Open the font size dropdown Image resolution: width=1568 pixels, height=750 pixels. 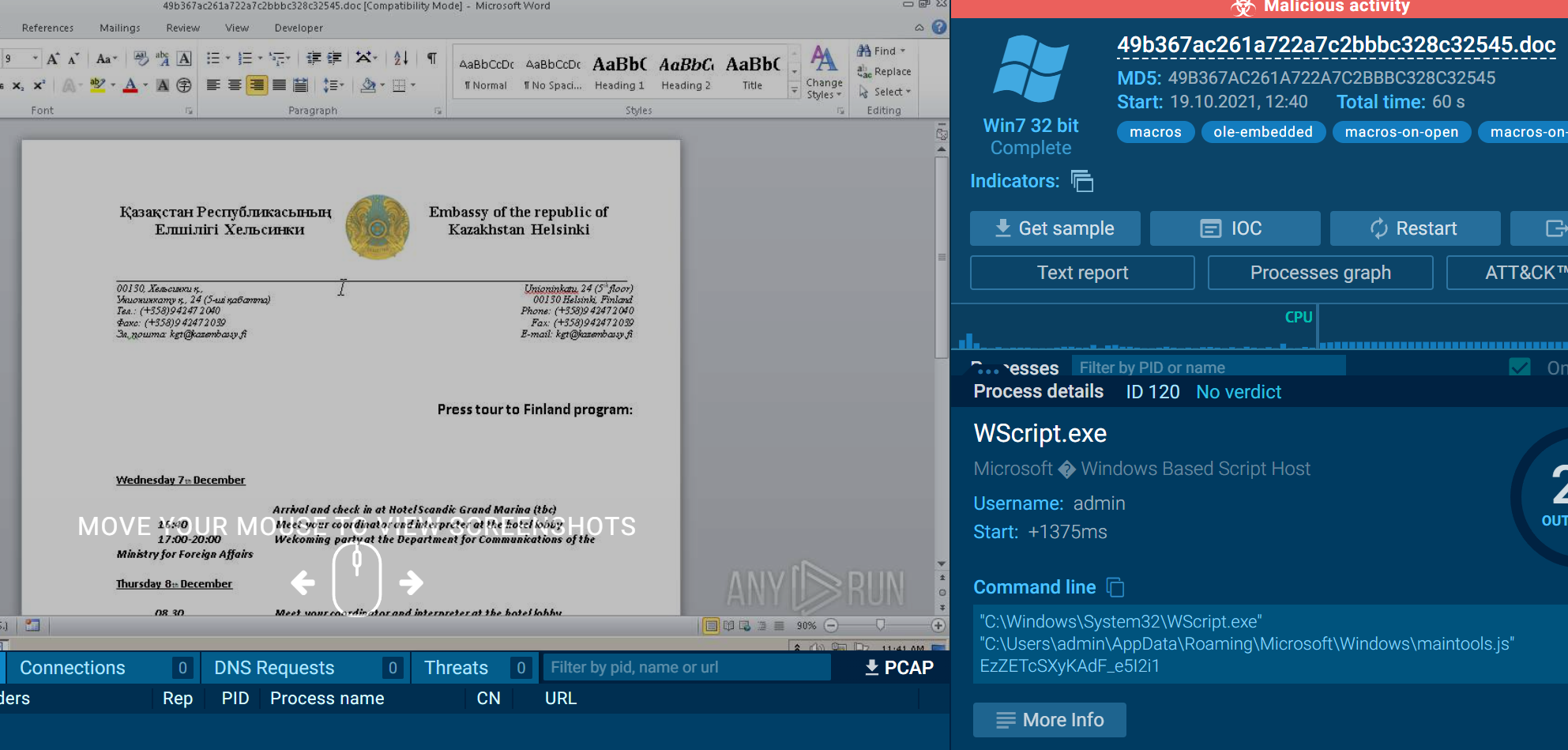coord(35,58)
